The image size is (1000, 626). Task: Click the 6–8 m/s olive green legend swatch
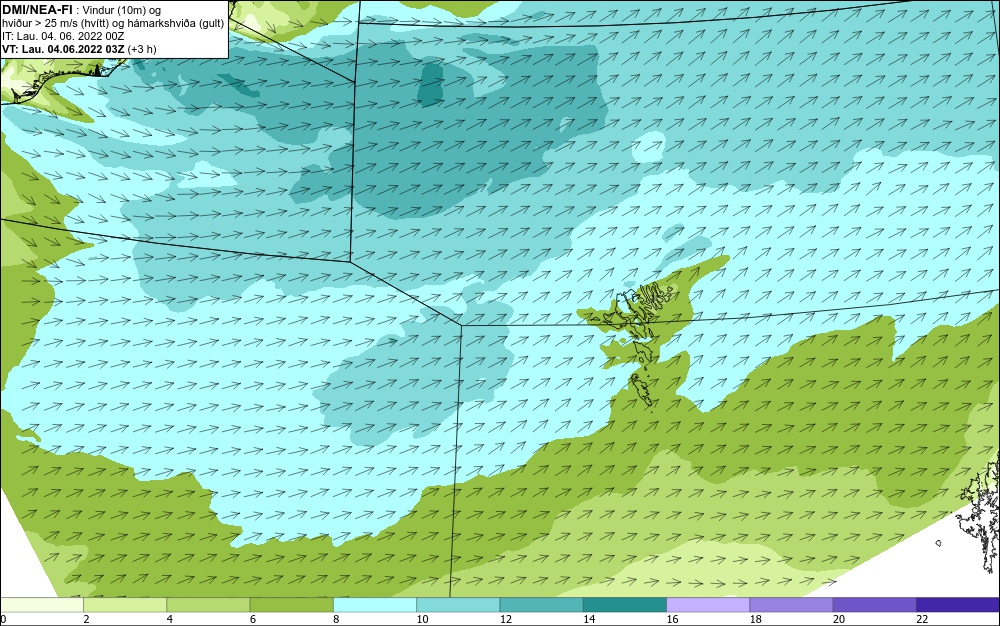coord(291,605)
